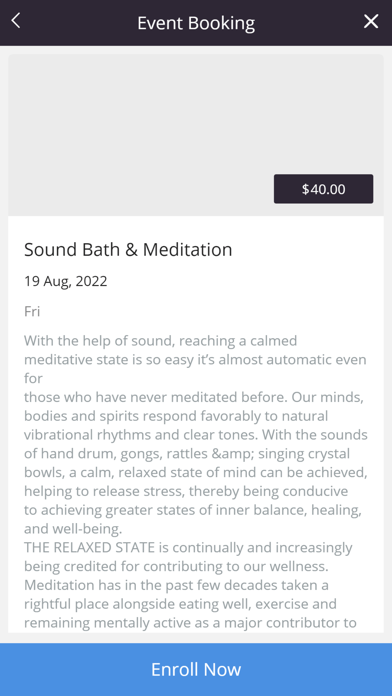
Task: Select the $40.00 price badge
Action: [323, 189]
